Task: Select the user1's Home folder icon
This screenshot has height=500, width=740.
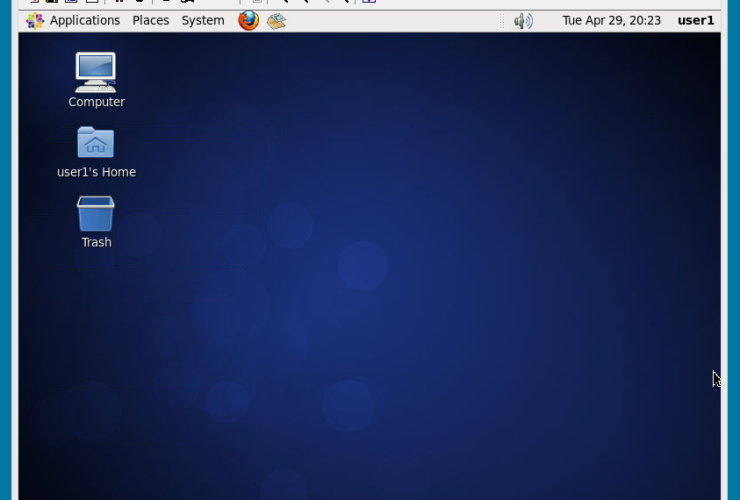Action: point(96,143)
